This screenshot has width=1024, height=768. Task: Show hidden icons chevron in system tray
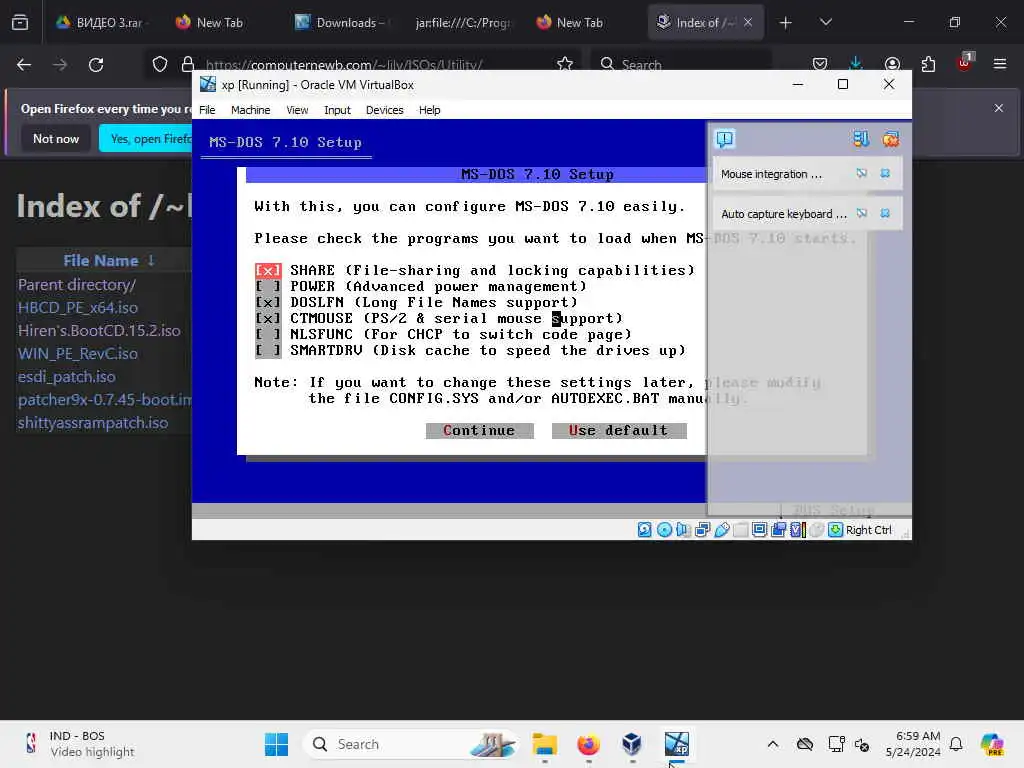pos(773,744)
